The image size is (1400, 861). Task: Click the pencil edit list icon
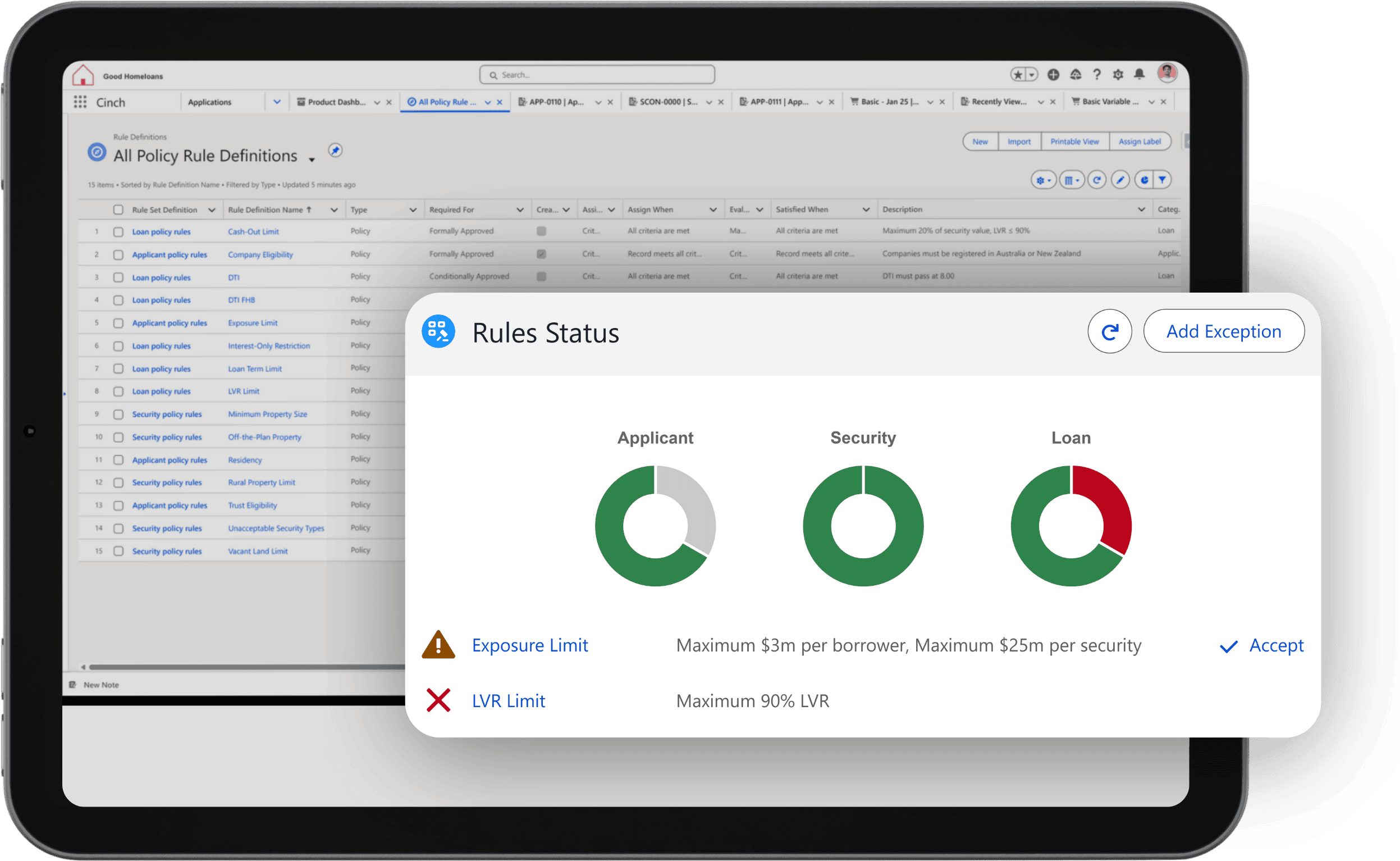click(1120, 180)
